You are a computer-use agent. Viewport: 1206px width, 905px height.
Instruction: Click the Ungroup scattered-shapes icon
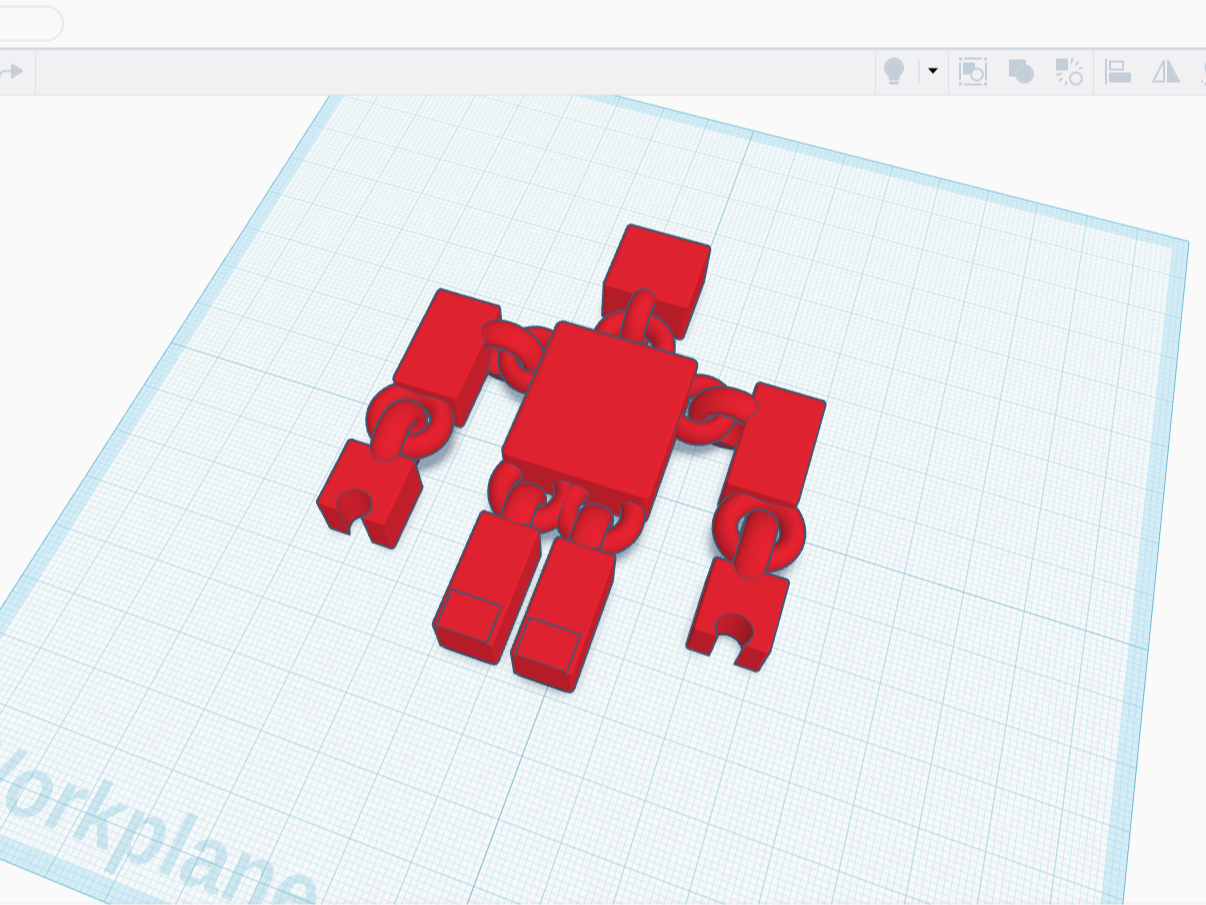[x=1069, y=72]
